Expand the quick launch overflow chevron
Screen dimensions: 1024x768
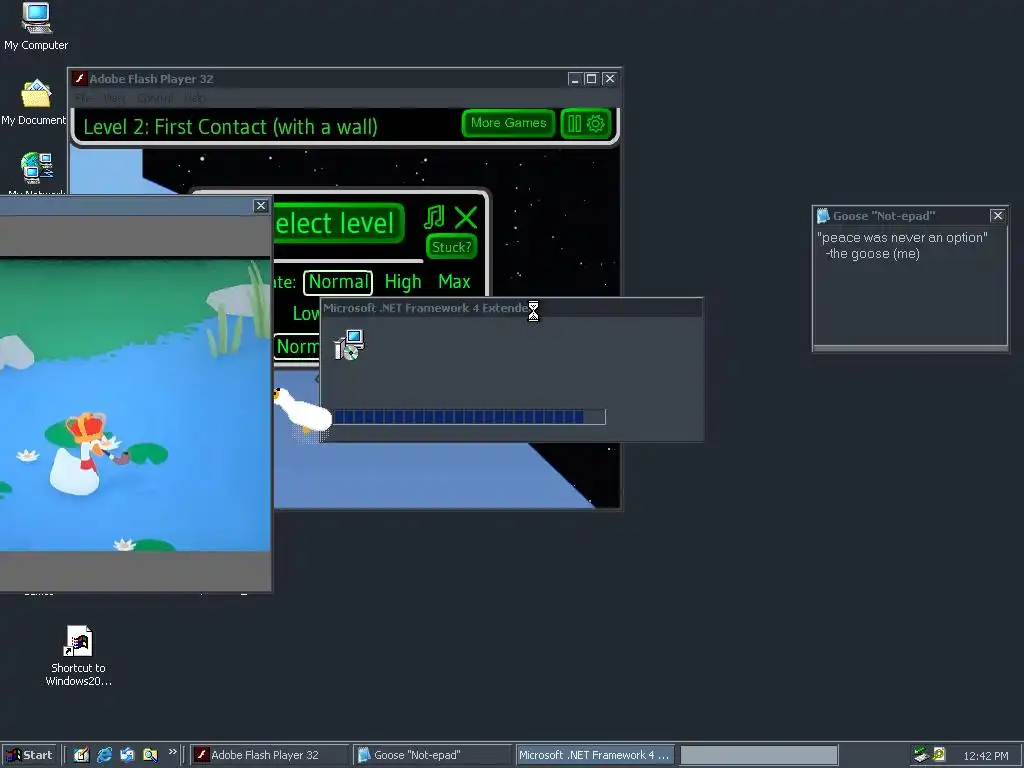coord(172,752)
